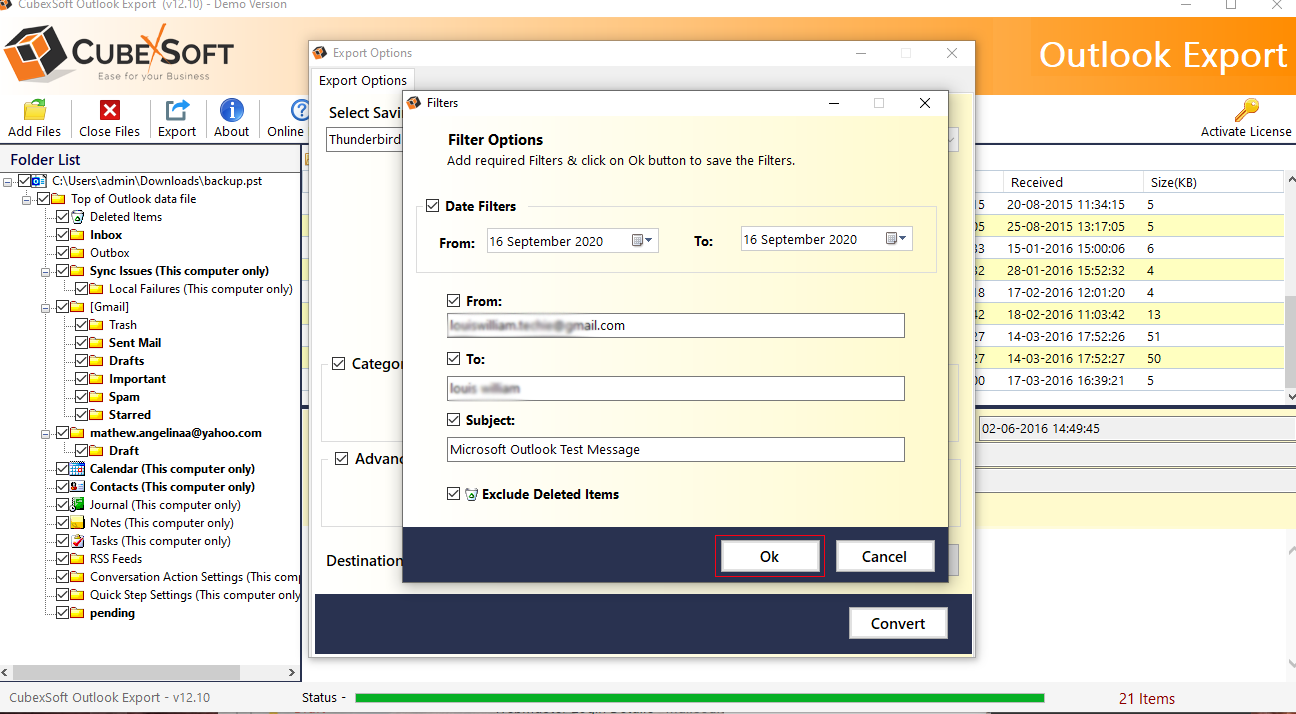The height and width of the screenshot is (714, 1296).
Task: Collapse Top of Outlook data file node
Action: (27, 199)
